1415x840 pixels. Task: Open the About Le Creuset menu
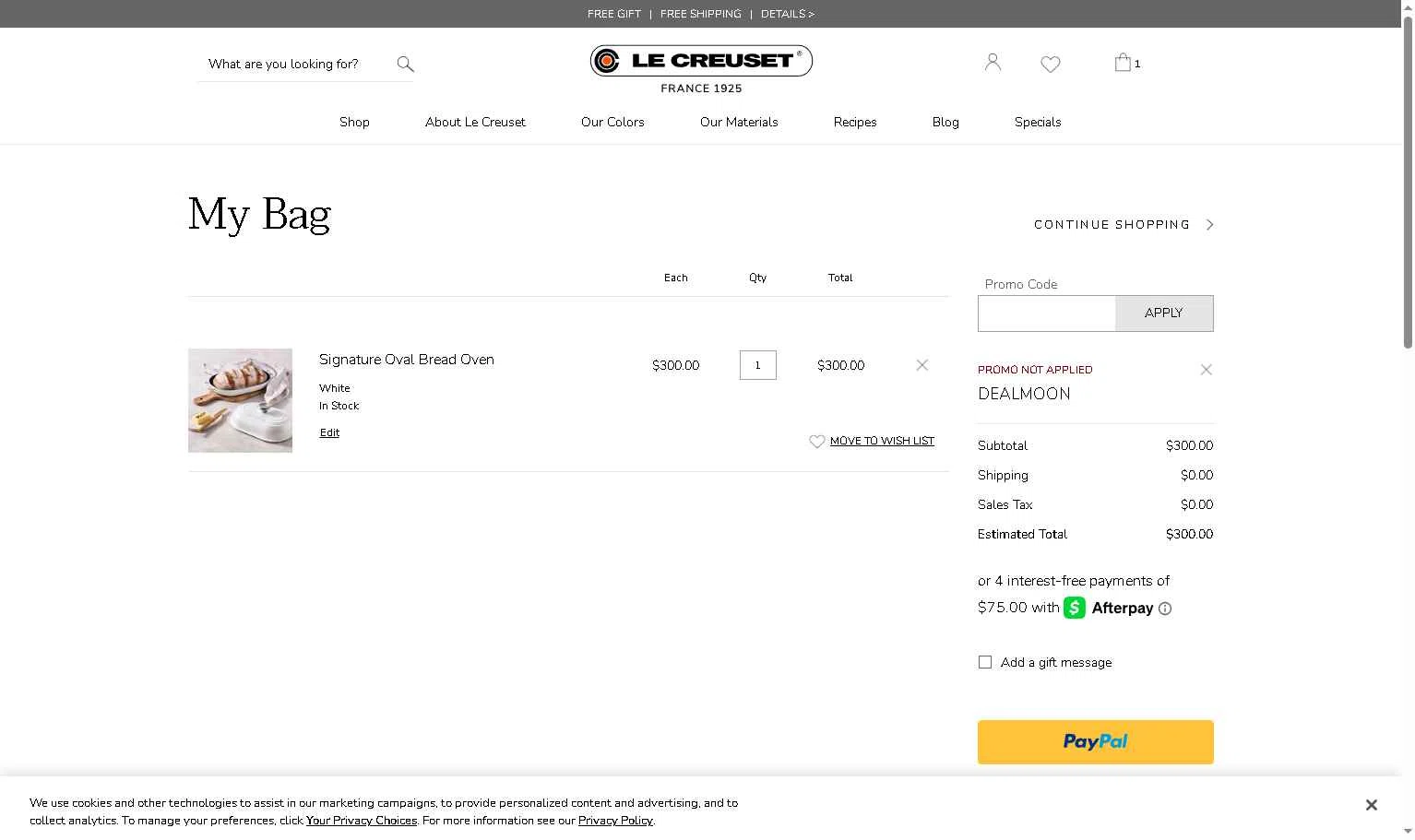coord(475,122)
